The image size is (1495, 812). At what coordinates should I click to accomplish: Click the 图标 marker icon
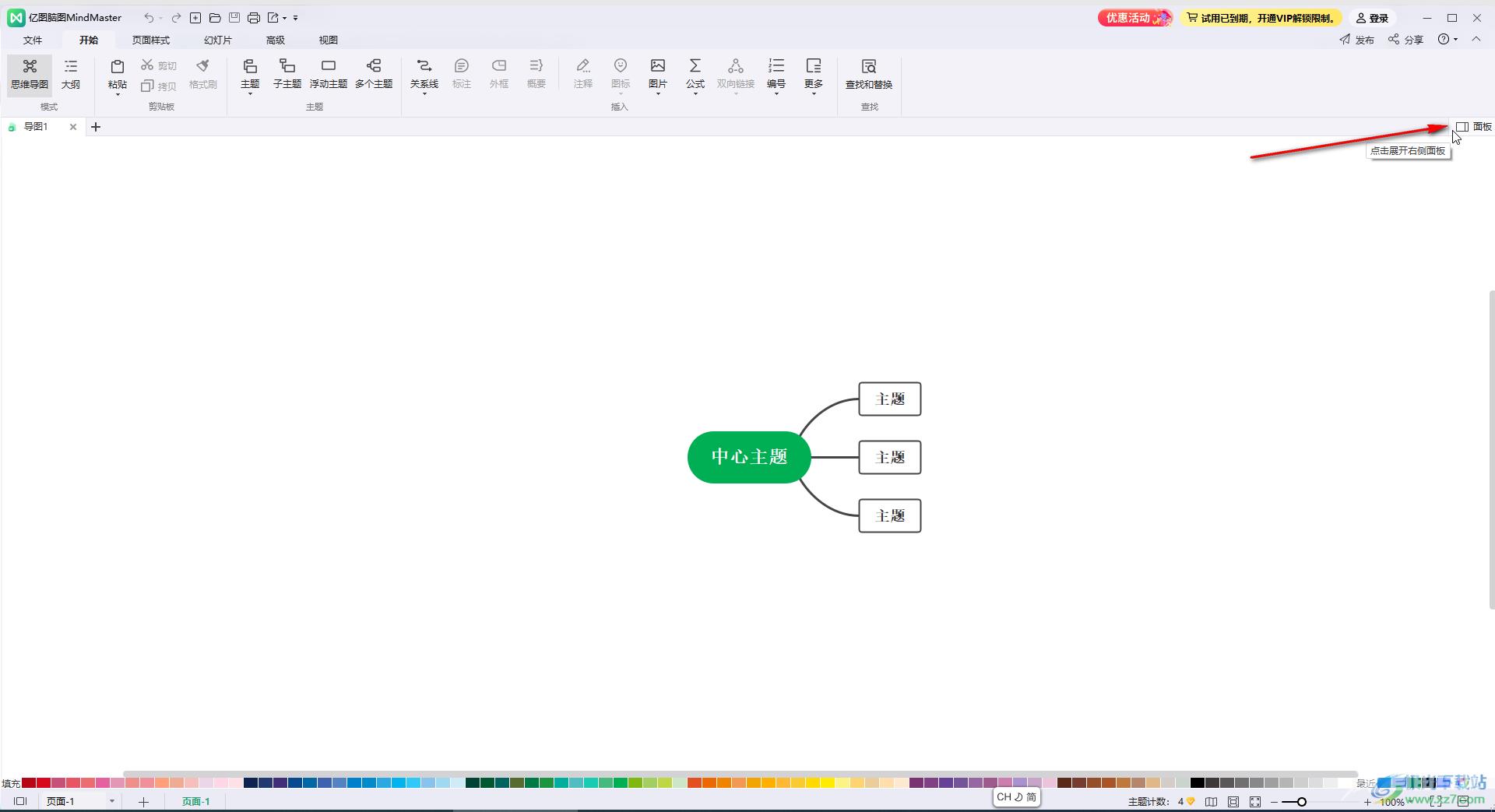621,66
